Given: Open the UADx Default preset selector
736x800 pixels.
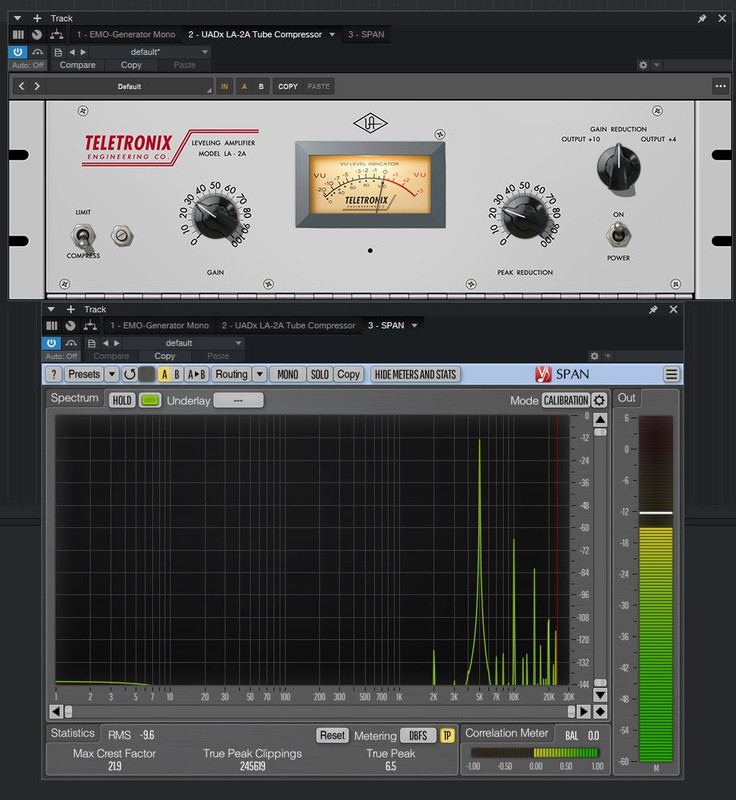Looking at the screenshot, I should pyautogui.click(x=130, y=87).
